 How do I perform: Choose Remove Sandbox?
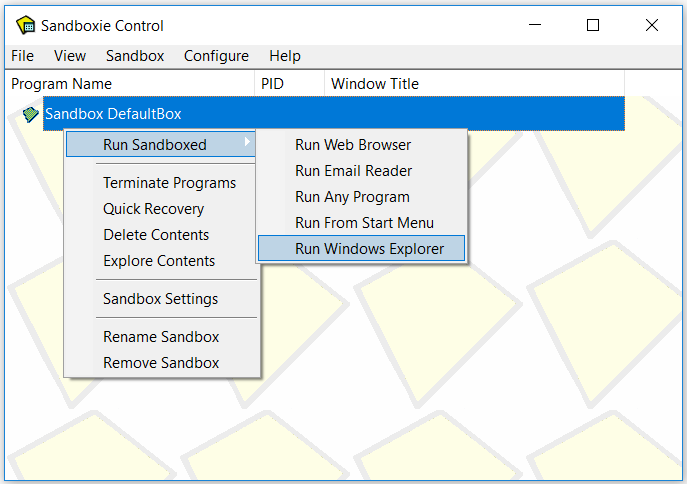point(161,363)
